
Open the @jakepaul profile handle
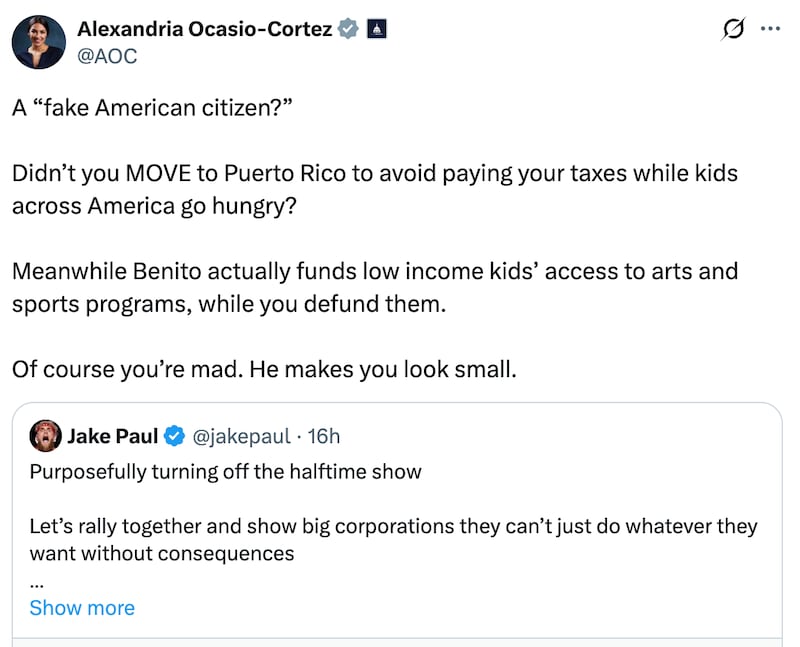(242, 436)
